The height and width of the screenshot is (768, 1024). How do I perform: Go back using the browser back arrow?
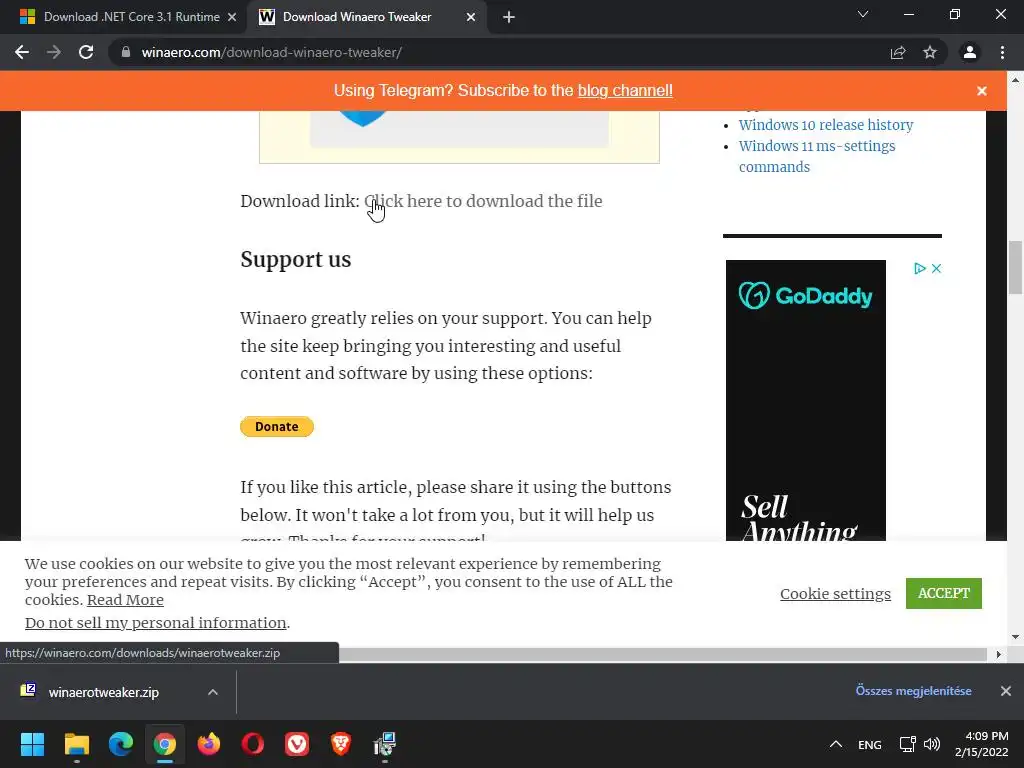(x=22, y=52)
